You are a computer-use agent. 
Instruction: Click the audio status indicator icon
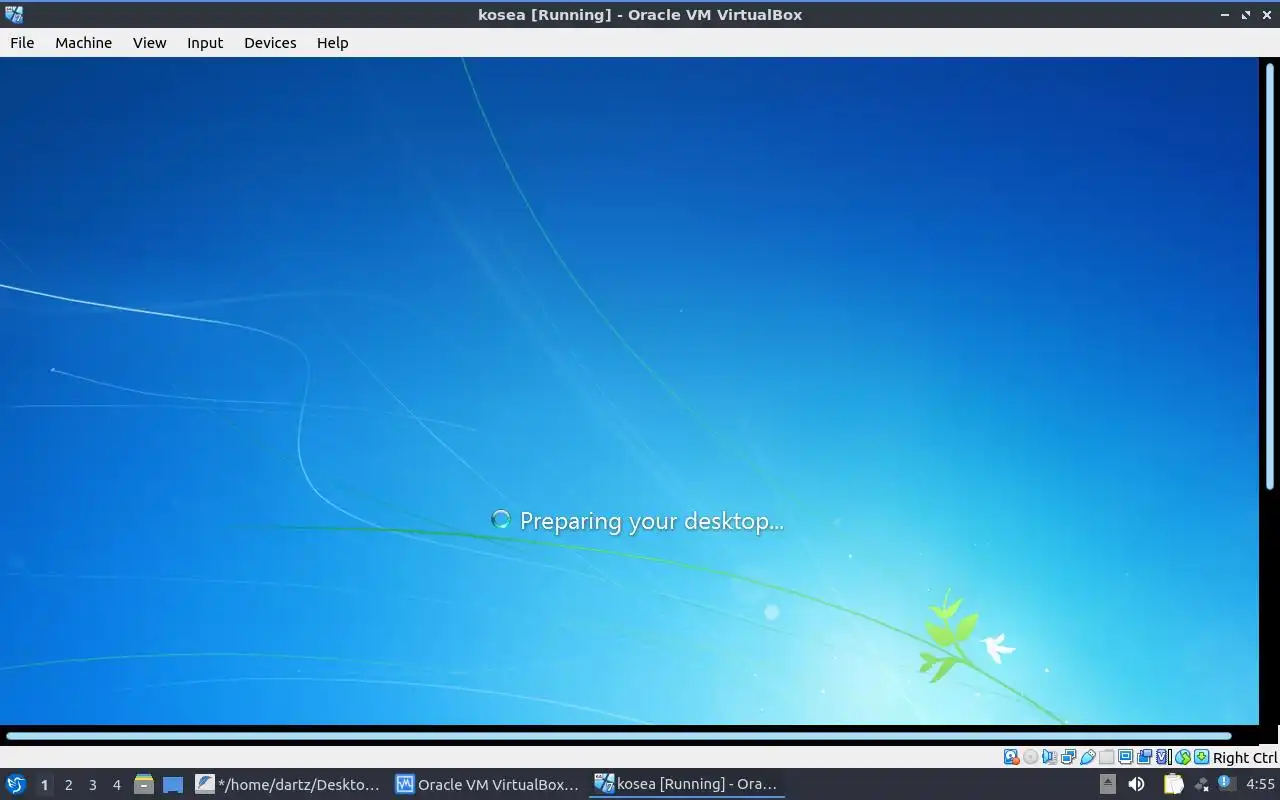pyautogui.click(x=1050, y=758)
